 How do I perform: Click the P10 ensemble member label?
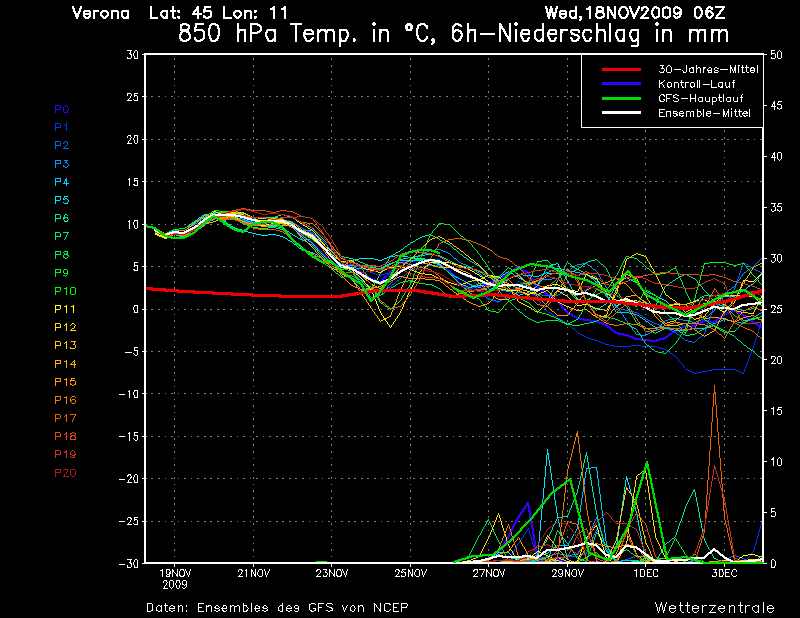65,291
